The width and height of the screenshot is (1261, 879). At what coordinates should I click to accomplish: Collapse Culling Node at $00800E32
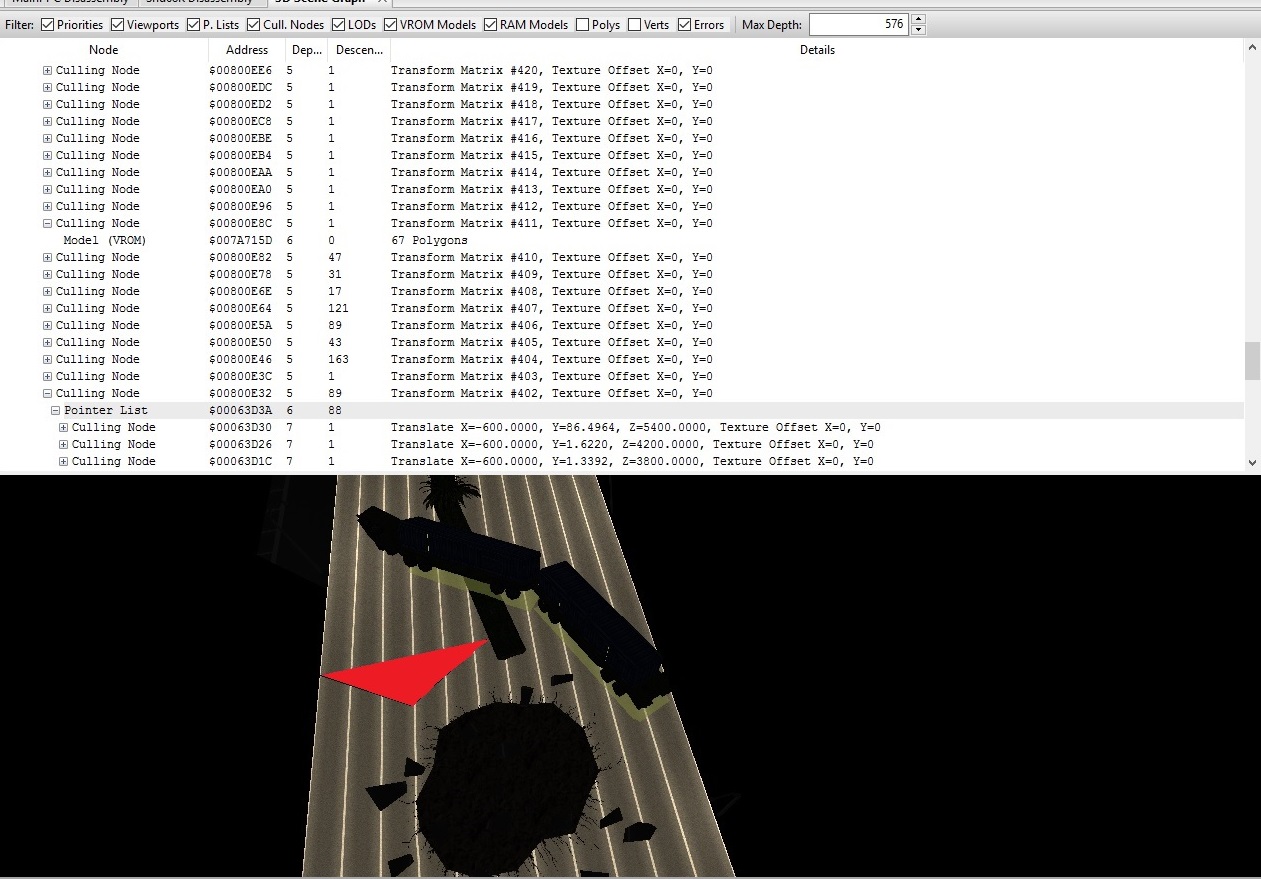tap(47, 394)
